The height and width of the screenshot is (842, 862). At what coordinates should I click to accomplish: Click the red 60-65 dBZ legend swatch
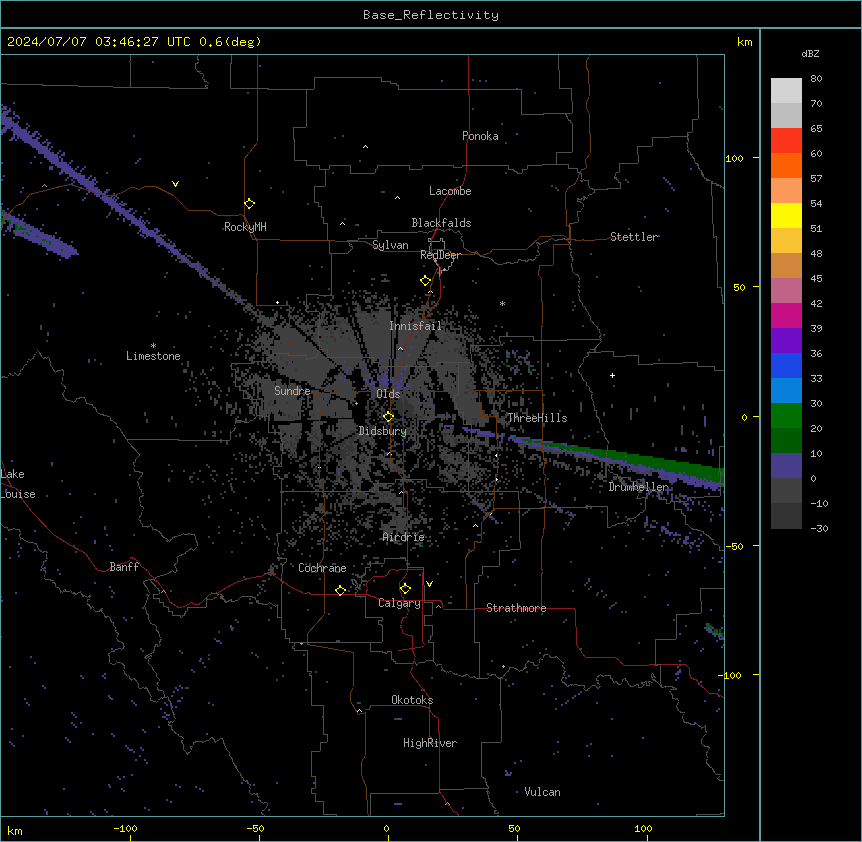coord(786,140)
